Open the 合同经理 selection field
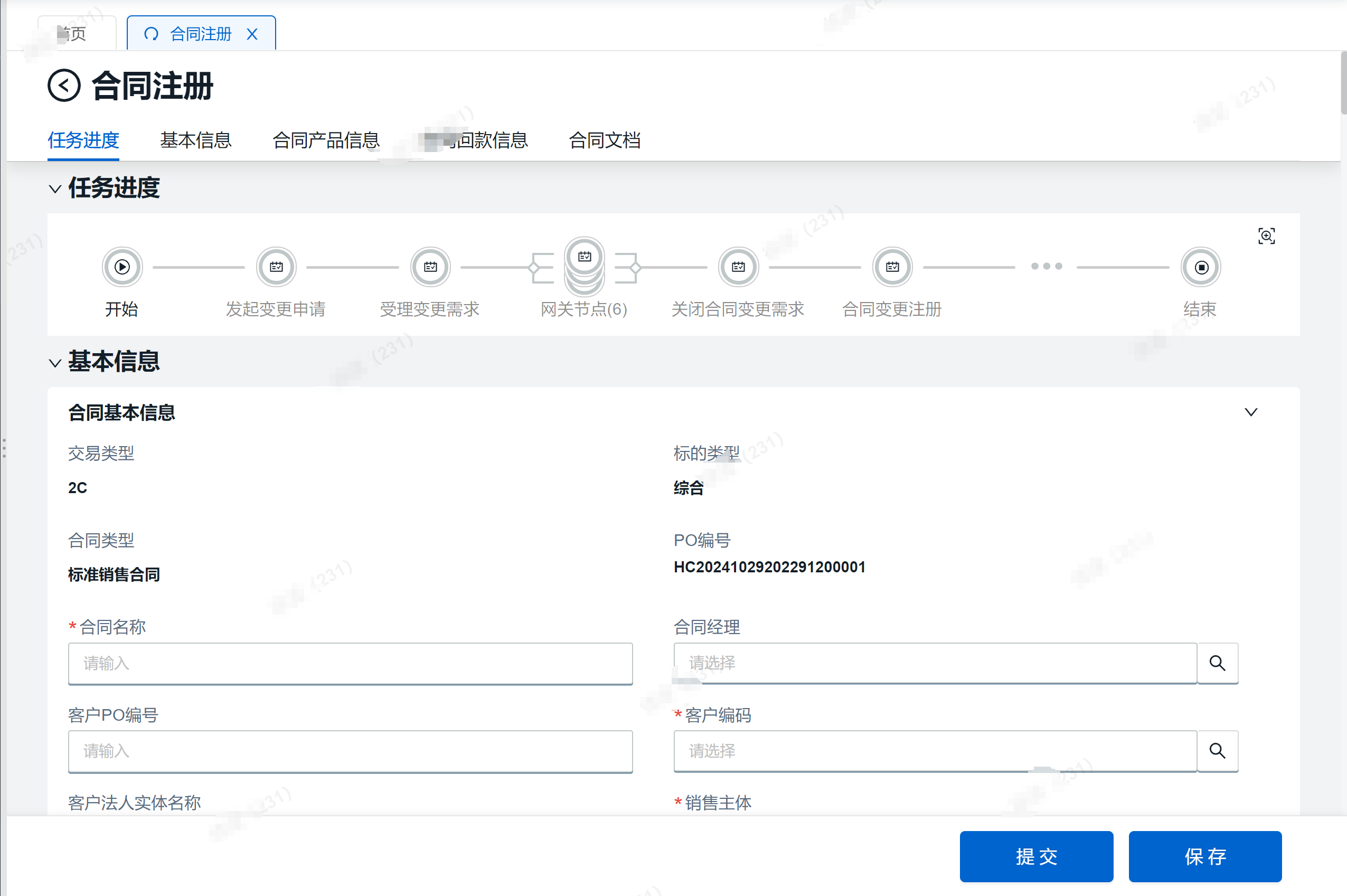1347x896 pixels. coord(936,664)
